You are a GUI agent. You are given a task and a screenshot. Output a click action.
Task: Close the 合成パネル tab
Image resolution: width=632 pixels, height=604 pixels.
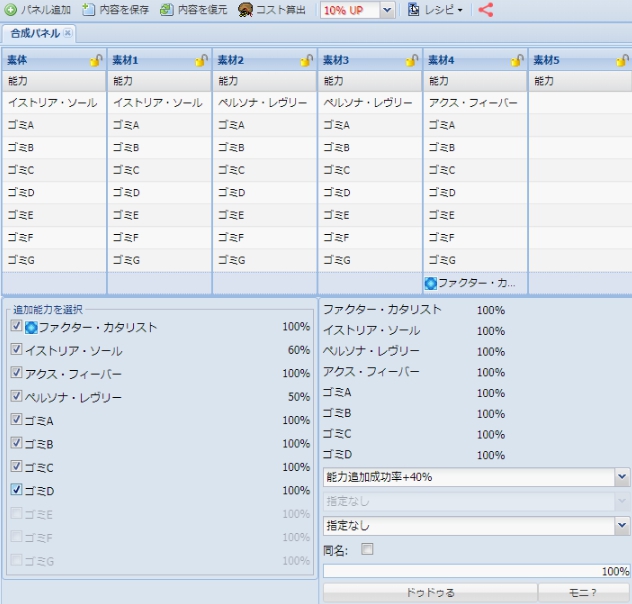click(x=68, y=33)
